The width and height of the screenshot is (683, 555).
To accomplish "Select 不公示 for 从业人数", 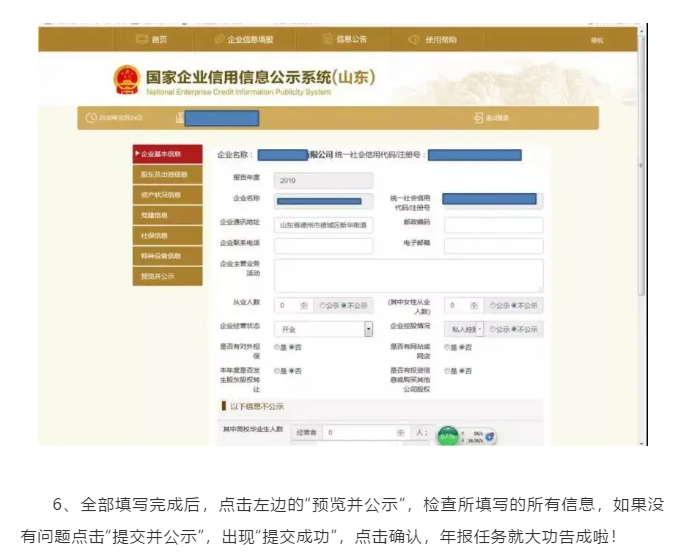I will click(344, 306).
